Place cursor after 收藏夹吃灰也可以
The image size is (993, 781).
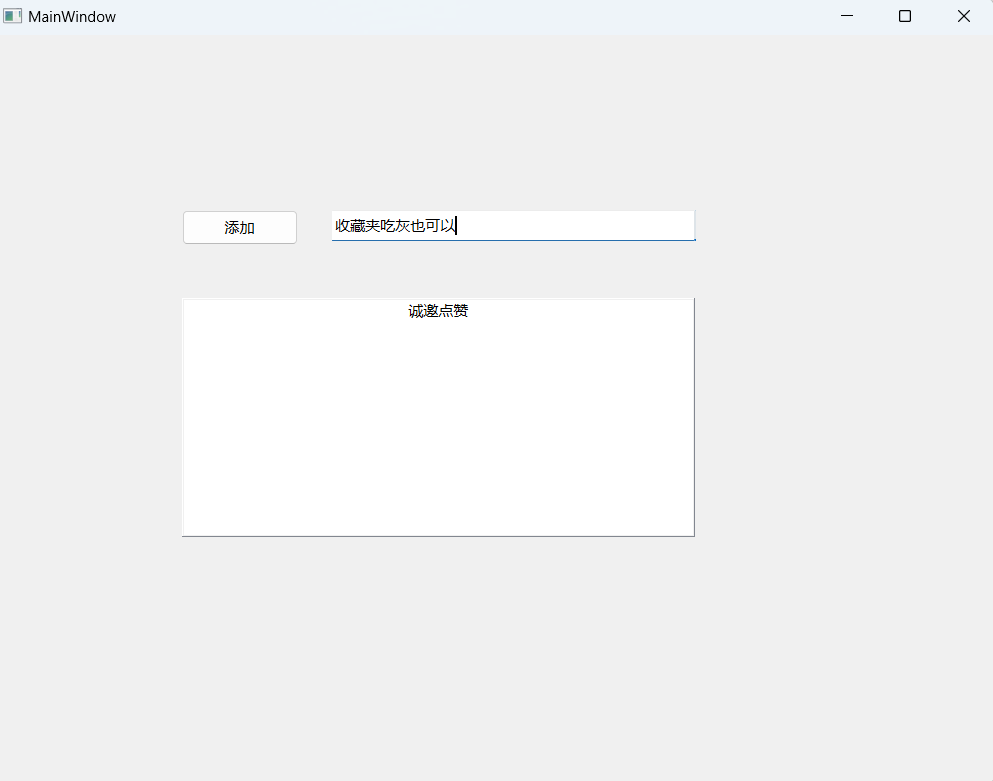457,225
